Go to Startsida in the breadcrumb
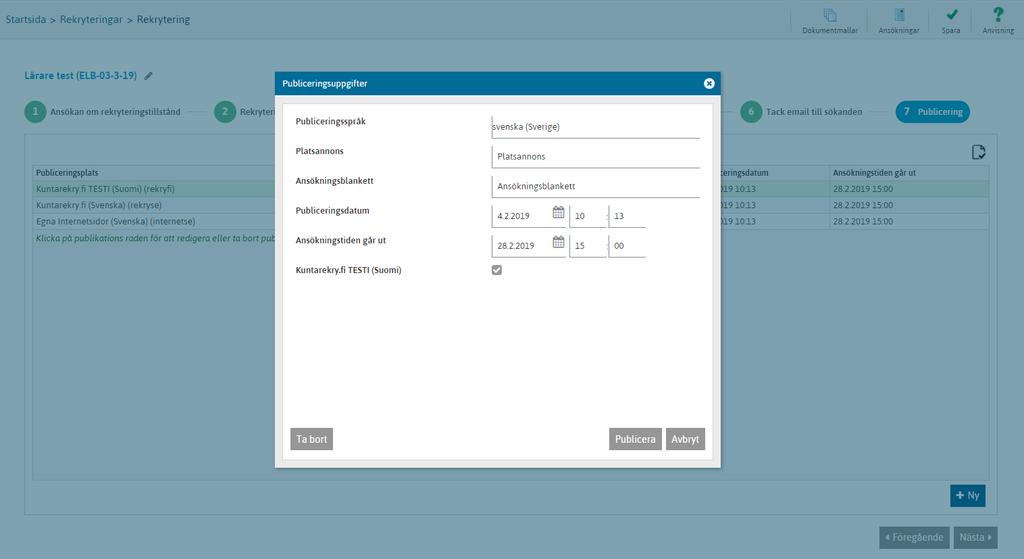The image size is (1024, 559). point(25,20)
